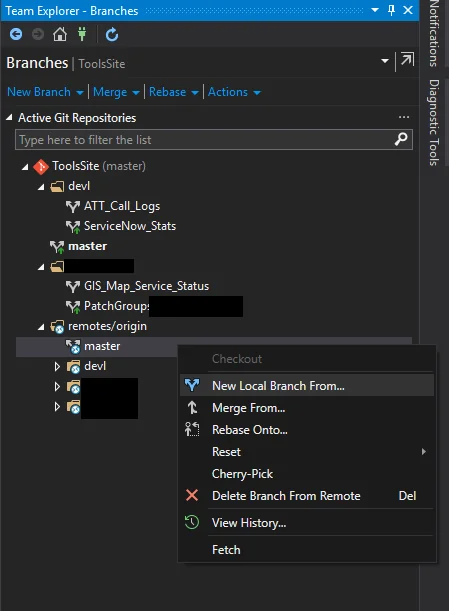Open the ellipsis menu beside Active Git Repositories
The width and height of the screenshot is (449, 611).
pyautogui.click(x=404, y=117)
